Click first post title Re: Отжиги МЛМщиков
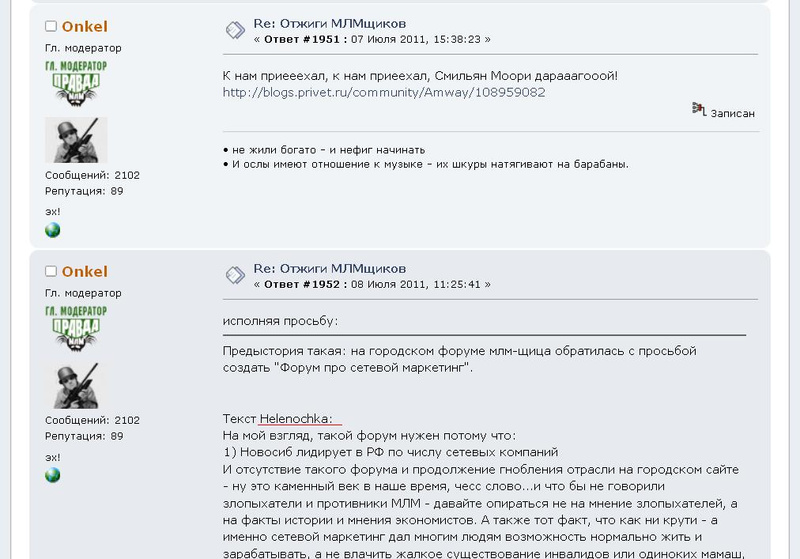 coord(330,23)
